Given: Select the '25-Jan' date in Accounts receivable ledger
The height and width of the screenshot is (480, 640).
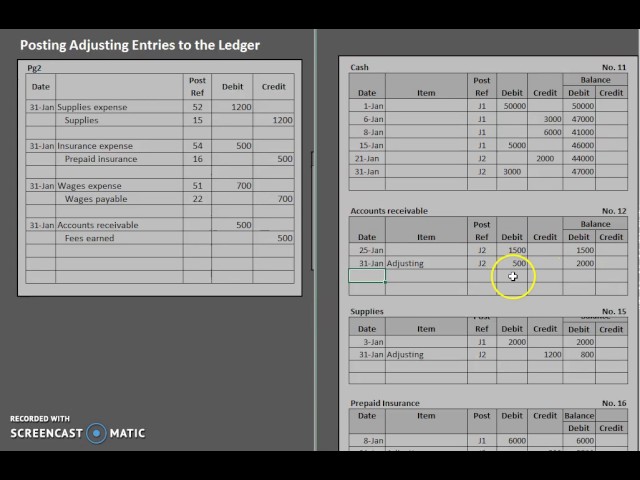Looking at the screenshot, I should (367, 250).
